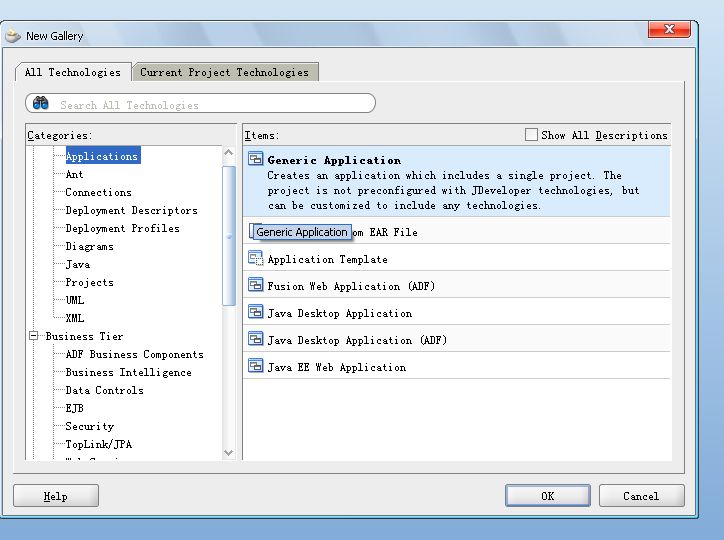Click the Java Desktop Application (ADF) icon
The width and height of the screenshot is (724, 540).
(x=255, y=339)
